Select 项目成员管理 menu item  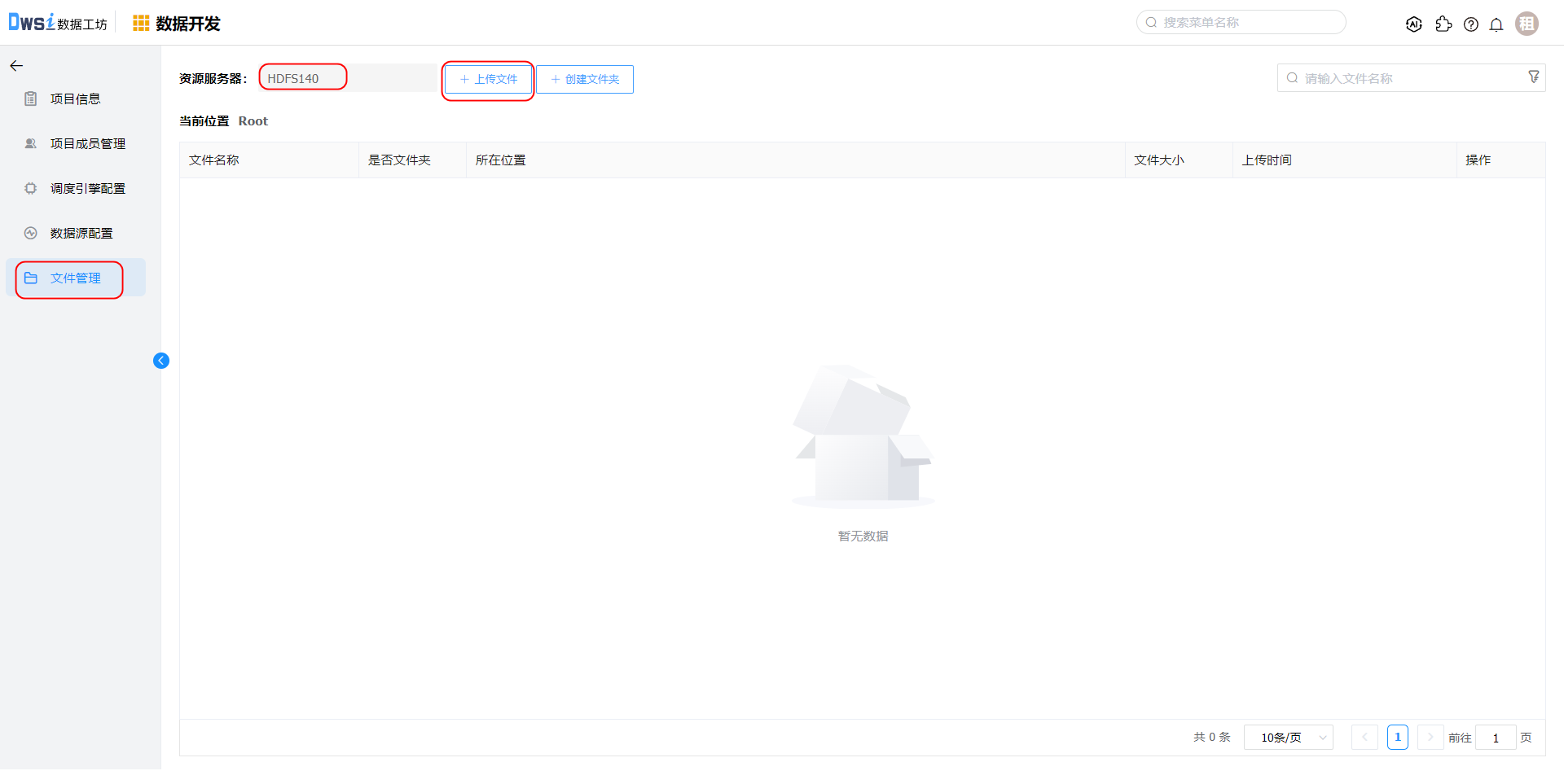87,144
